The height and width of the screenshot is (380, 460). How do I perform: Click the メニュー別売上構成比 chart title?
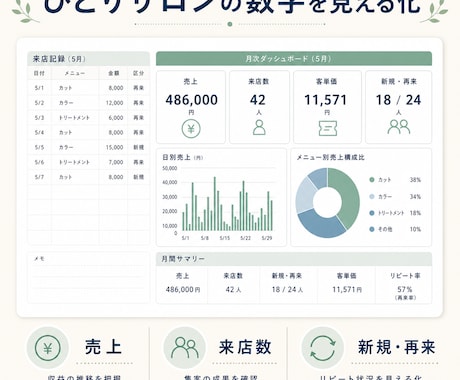(x=331, y=157)
